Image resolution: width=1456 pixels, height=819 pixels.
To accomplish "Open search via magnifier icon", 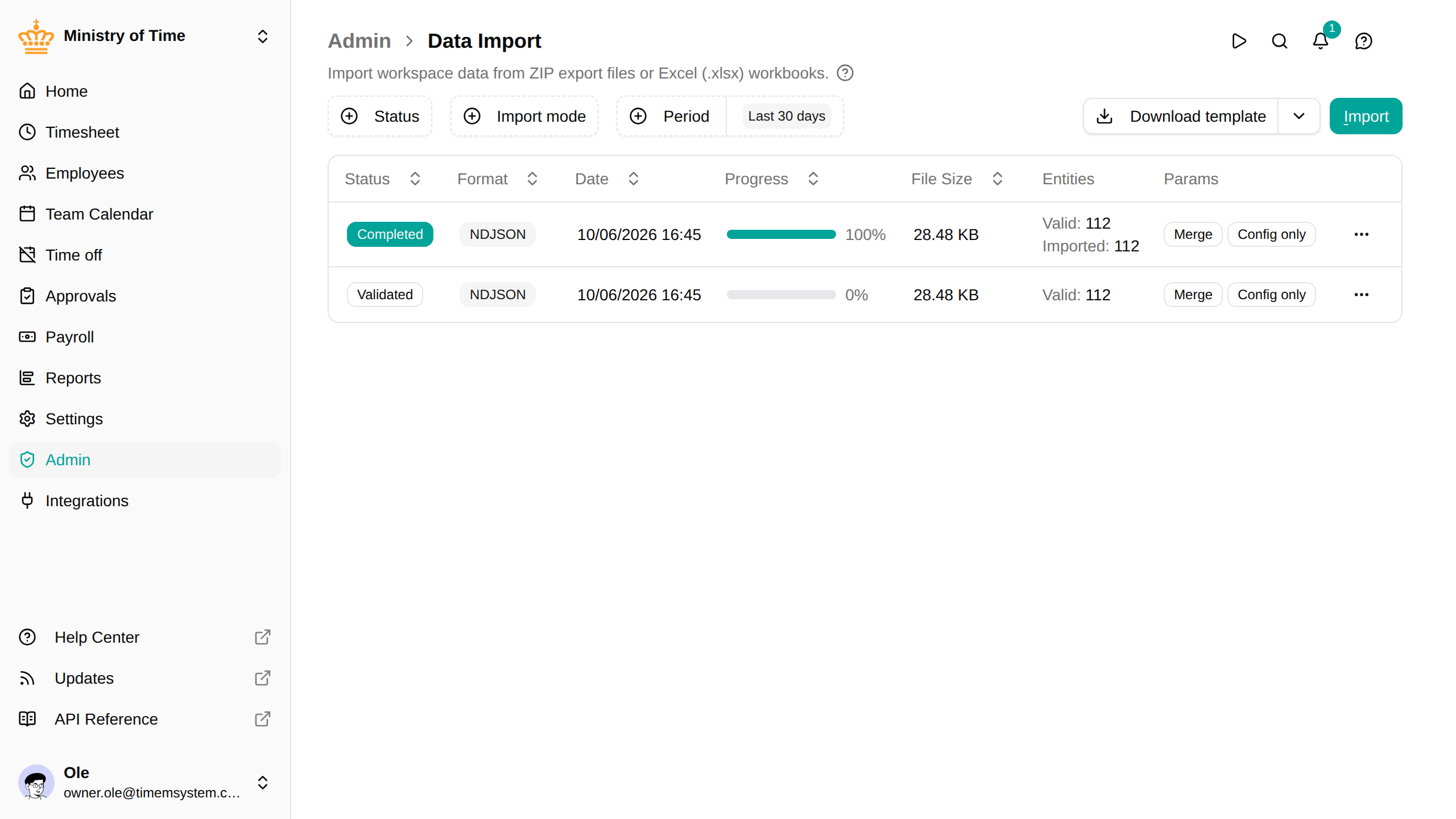I will coord(1280,41).
